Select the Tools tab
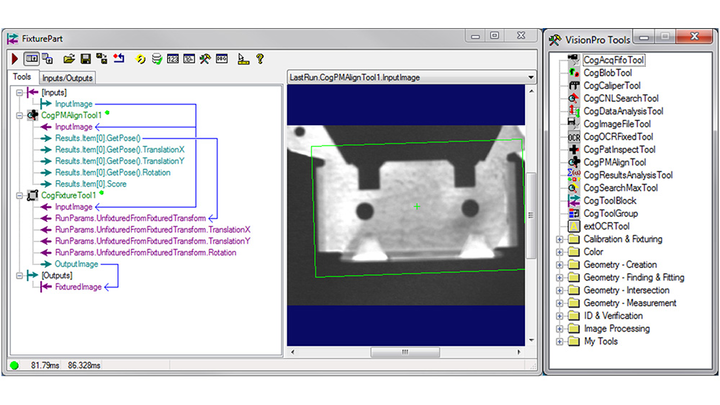This screenshot has height=405, width=720. tap(21, 78)
